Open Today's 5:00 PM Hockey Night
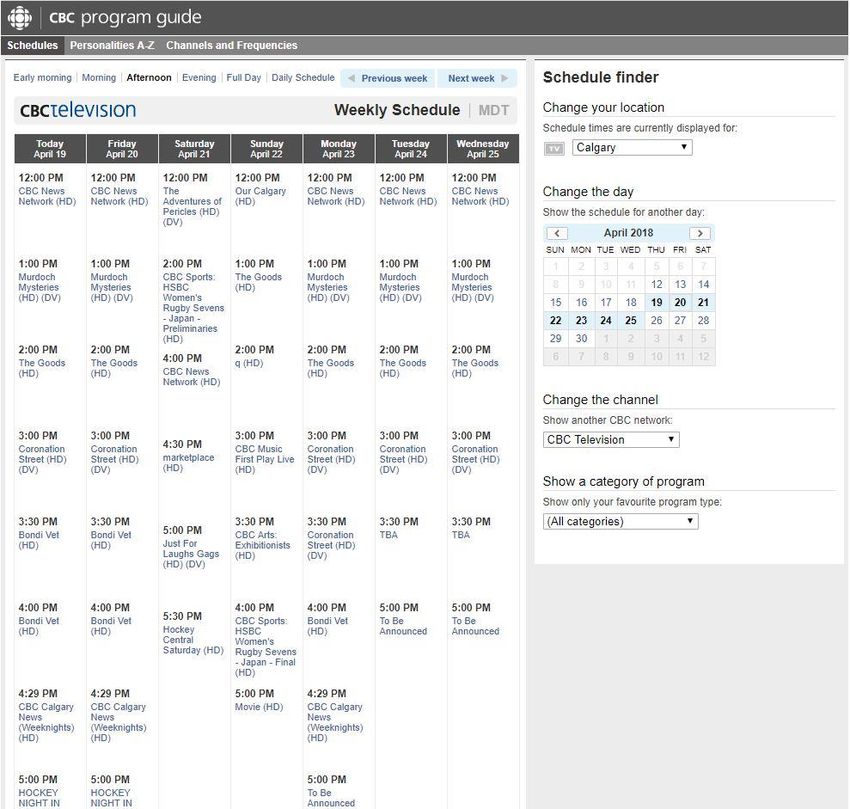Viewport: 850px width, 809px height. [39, 798]
